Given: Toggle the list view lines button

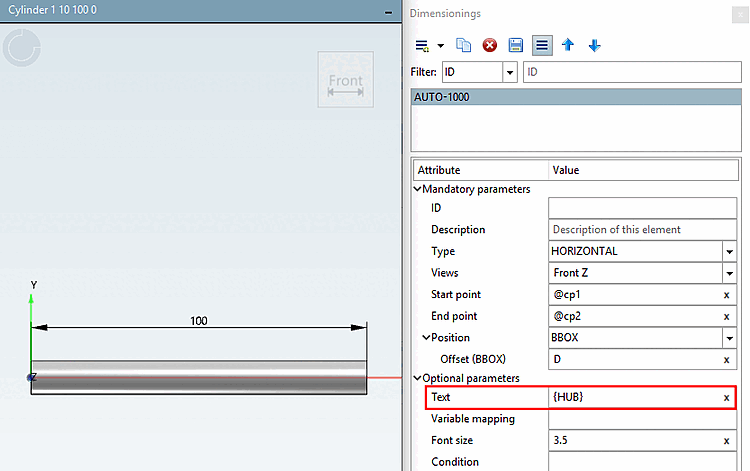Looking at the screenshot, I should pyautogui.click(x=541, y=45).
